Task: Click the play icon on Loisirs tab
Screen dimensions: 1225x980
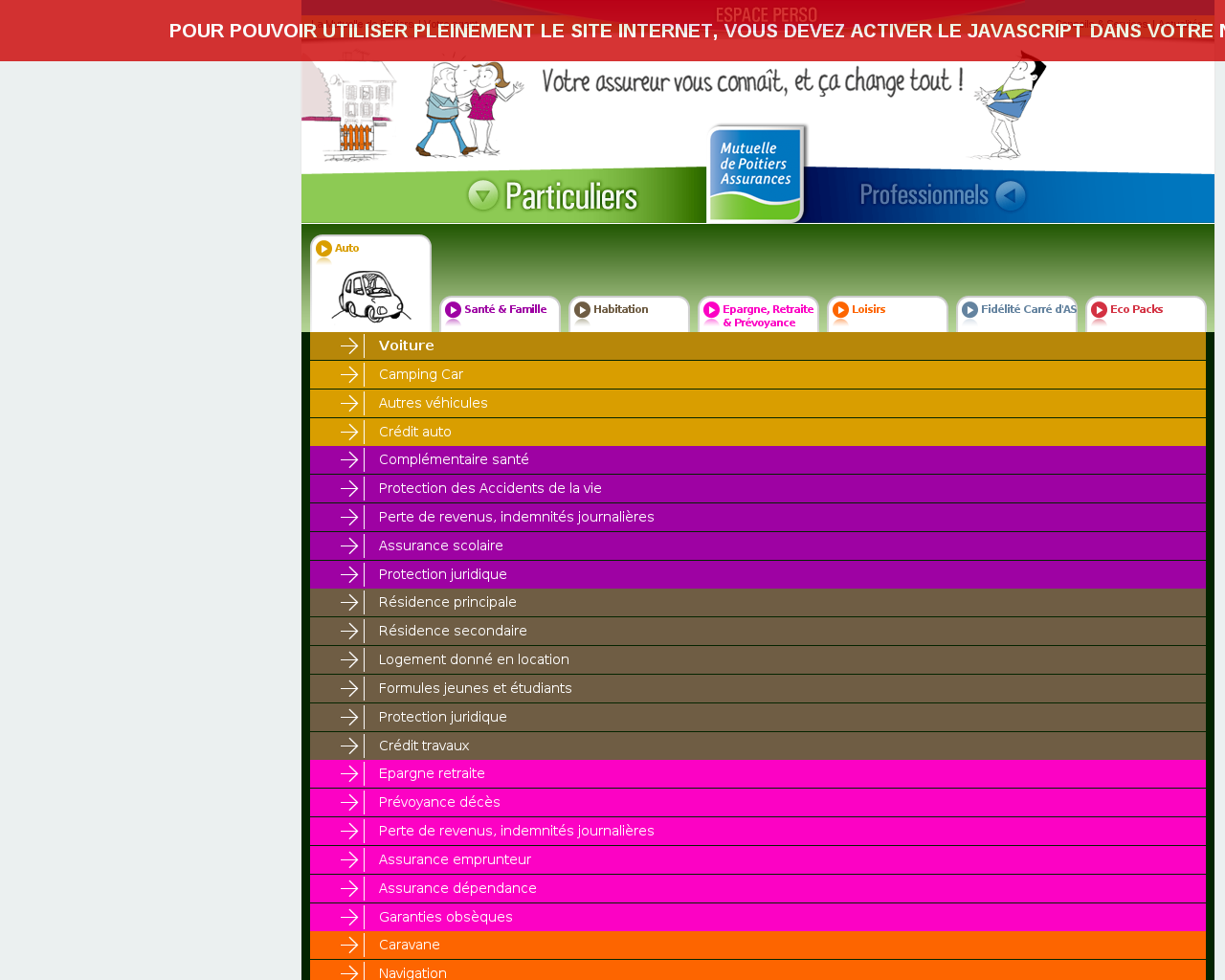Action: pos(840,310)
